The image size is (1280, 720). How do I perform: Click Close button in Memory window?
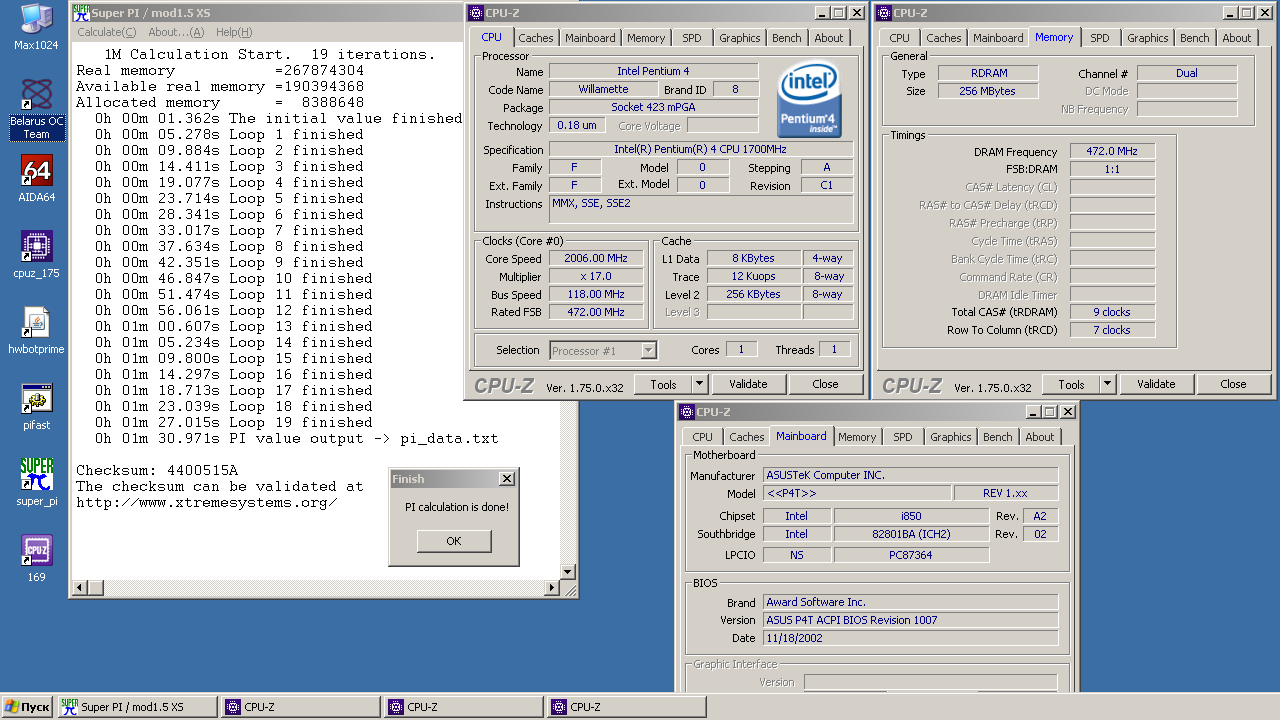coord(1233,384)
